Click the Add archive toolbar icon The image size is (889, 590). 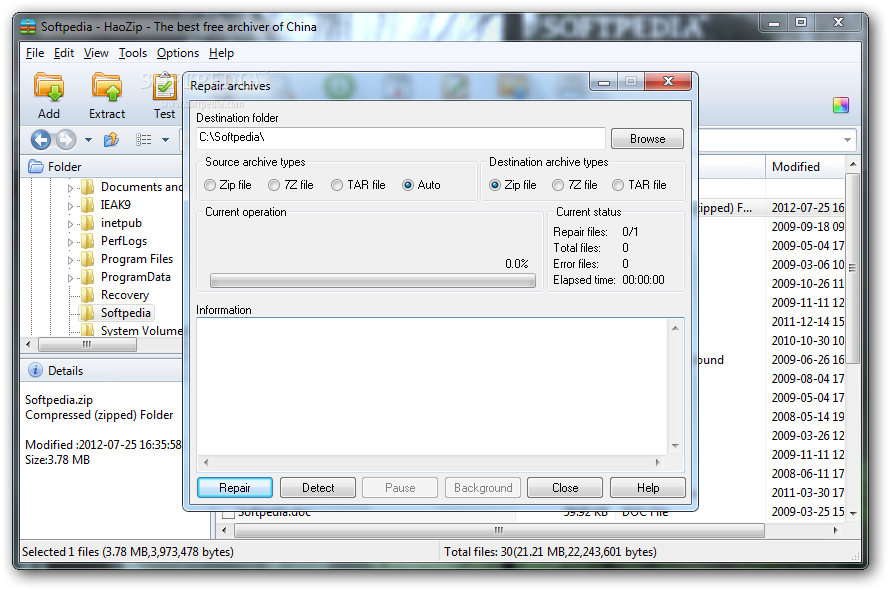coord(49,87)
